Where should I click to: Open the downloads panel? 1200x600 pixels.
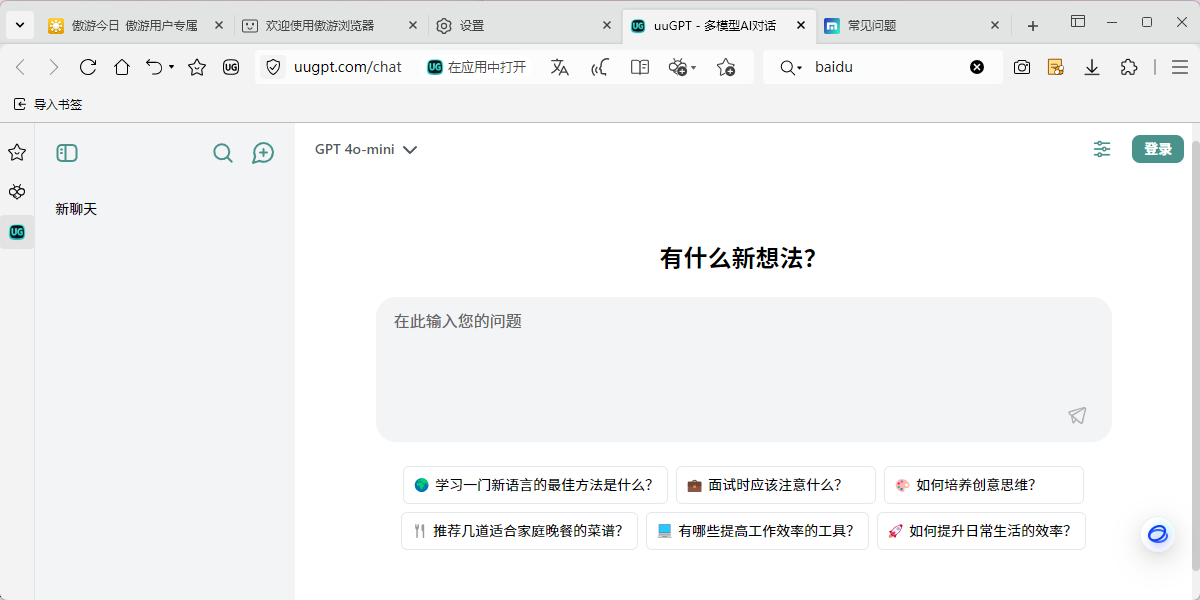coord(1092,67)
